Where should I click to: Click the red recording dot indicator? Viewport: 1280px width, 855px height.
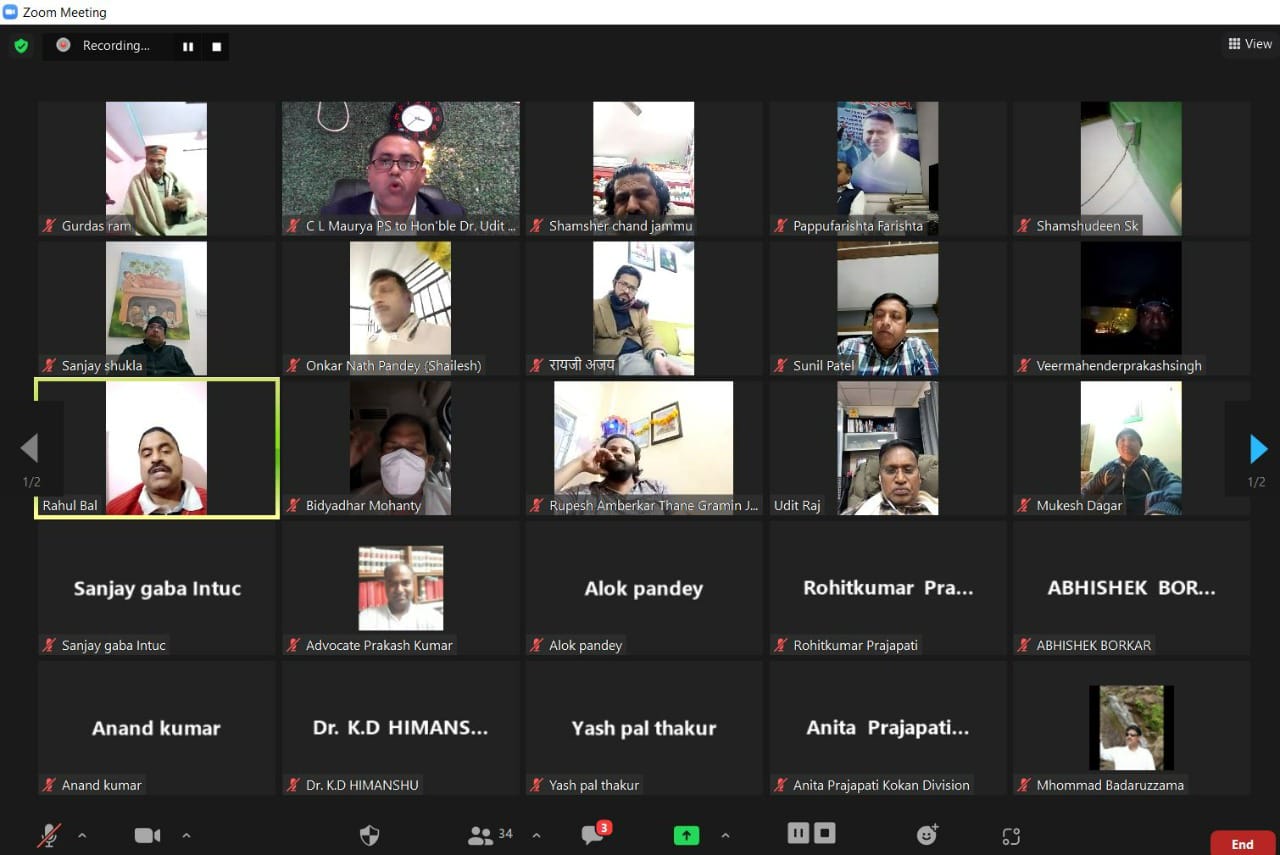pyautogui.click(x=63, y=45)
